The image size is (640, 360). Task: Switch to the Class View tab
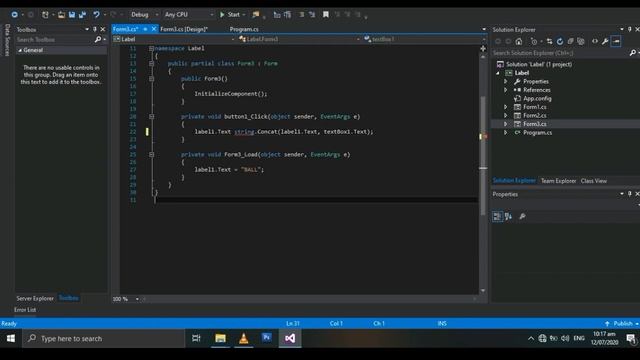[593, 181]
